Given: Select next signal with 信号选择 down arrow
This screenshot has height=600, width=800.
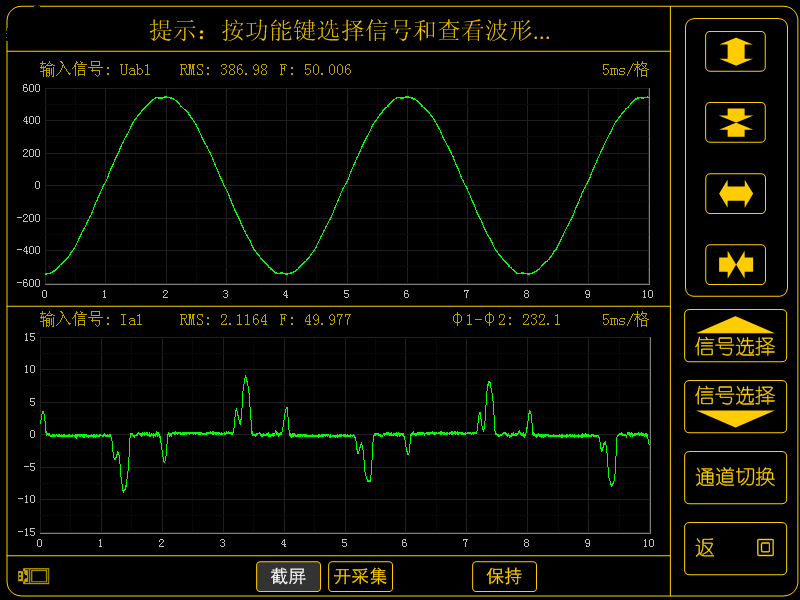Looking at the screenshot, I should [735, 406].
